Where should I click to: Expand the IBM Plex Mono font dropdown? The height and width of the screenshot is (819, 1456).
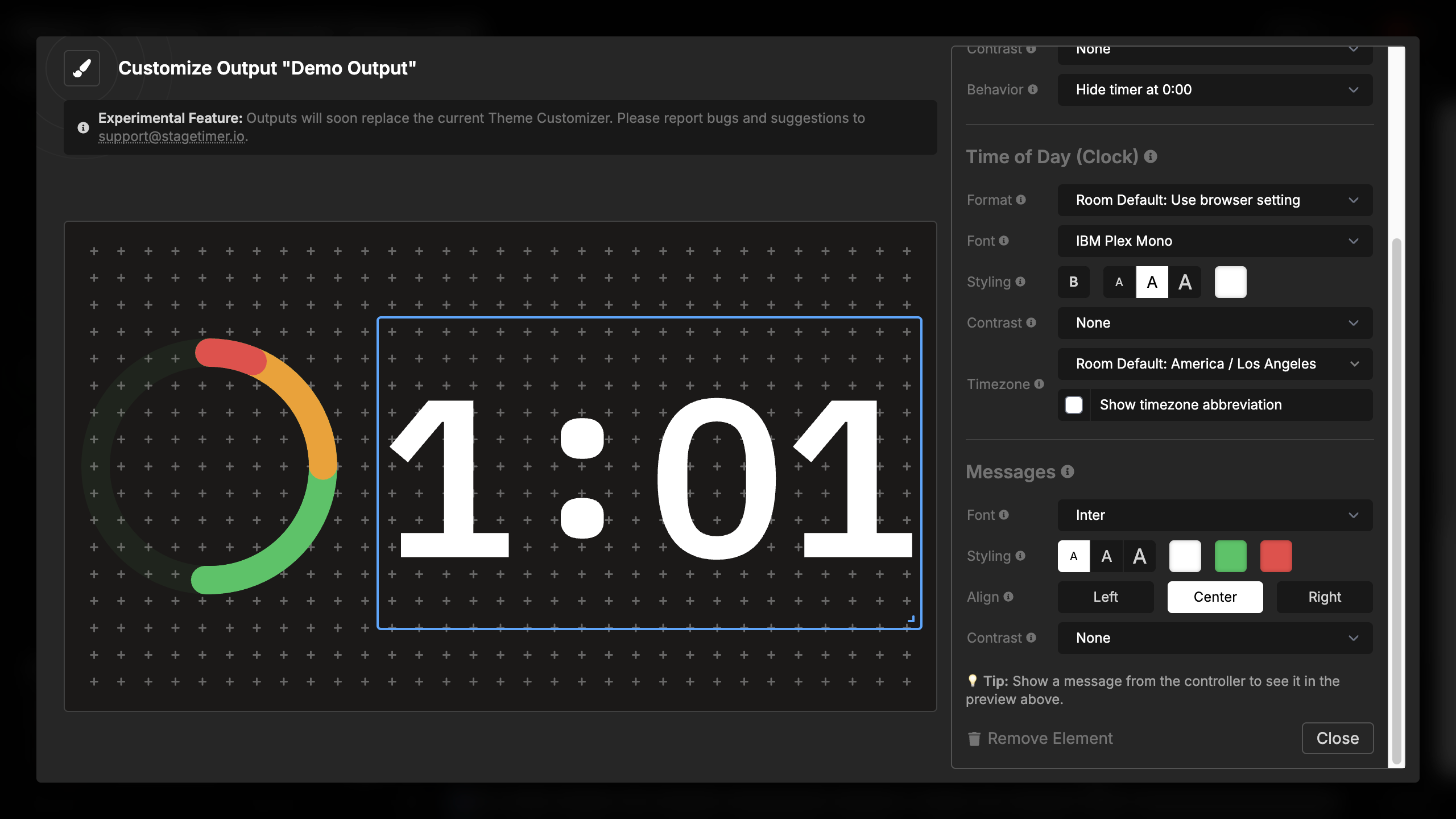coord(1215,241)
